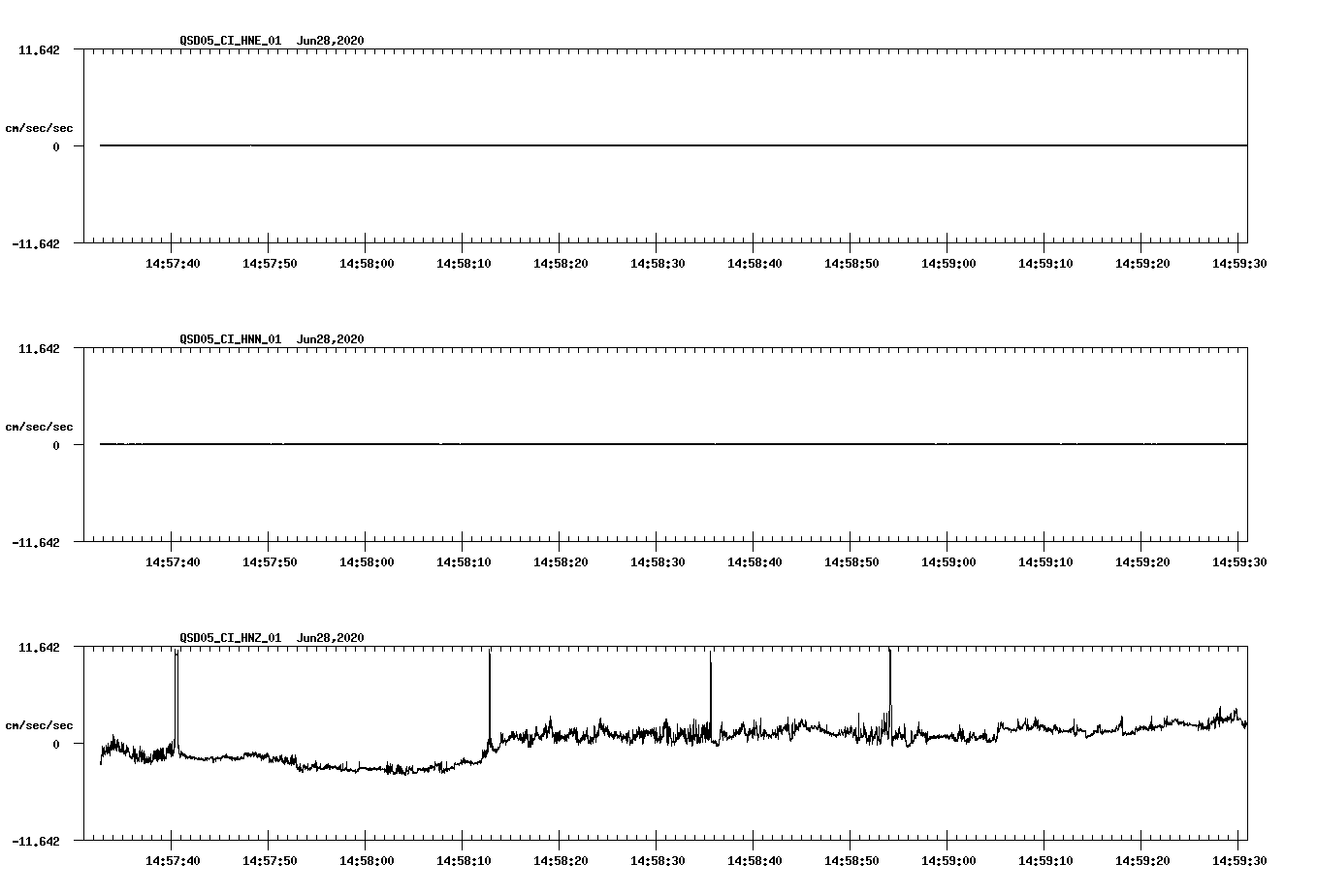The width and height of the screenshot is (1317, 896).
Task: Click the 14:58:30 time label under HNZ plot
Action: [658, 860]
